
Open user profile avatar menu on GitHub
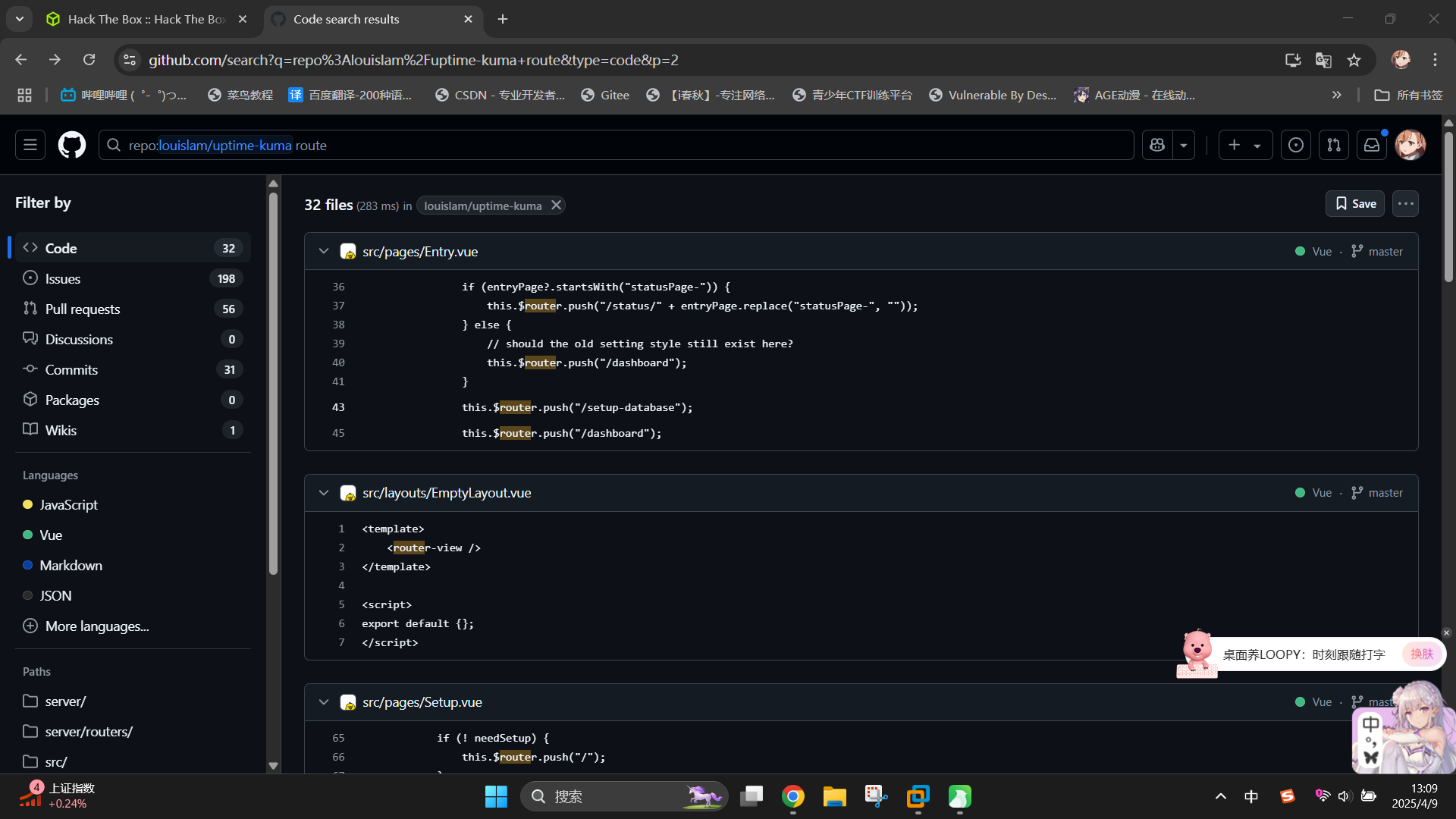pyautogui.click(x=1410, y=145)
